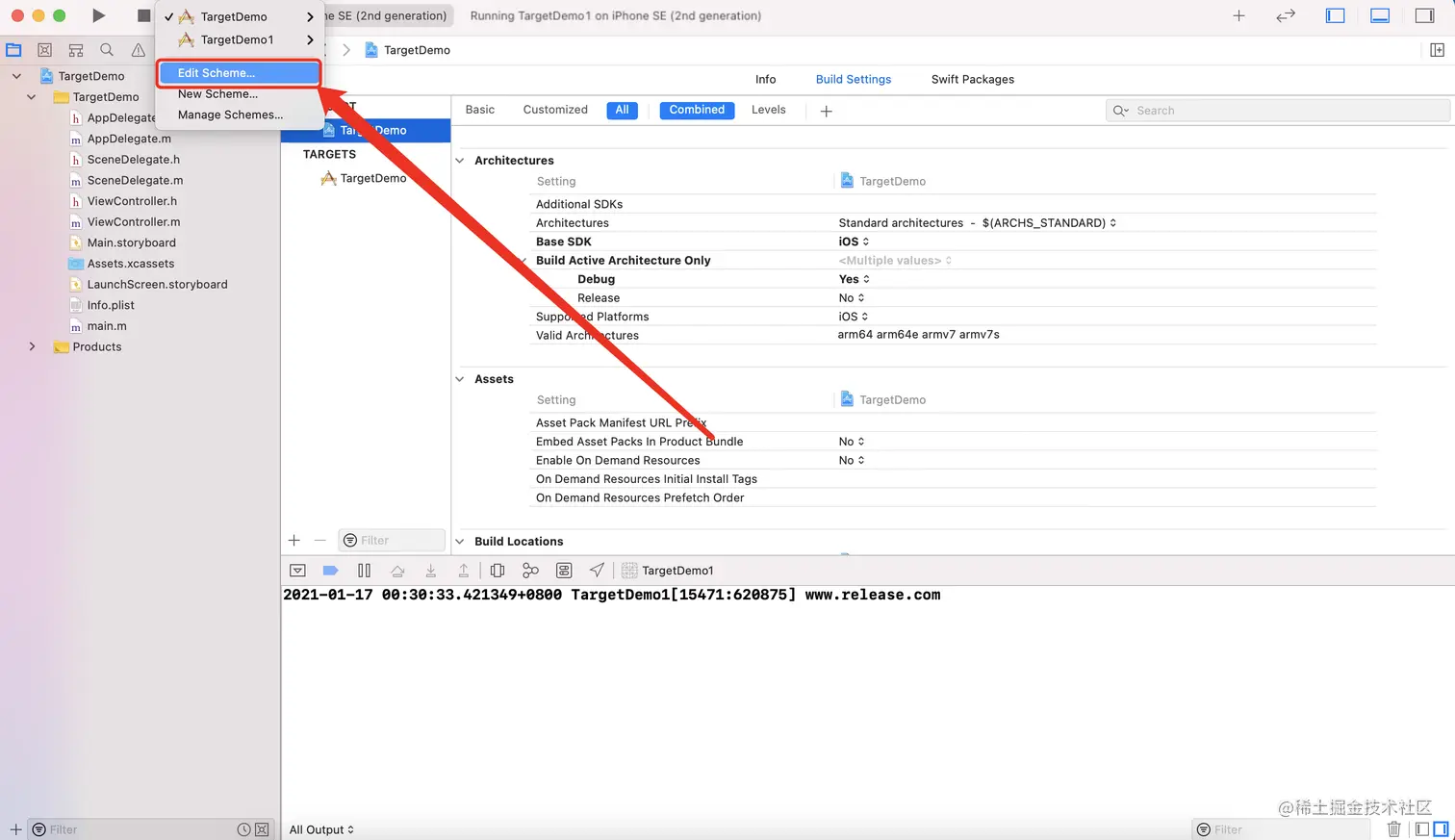The height and width of the screenshot is (840, 1455).
Task: Clear the console with trash icon
Action: [x=1394, y=829]
